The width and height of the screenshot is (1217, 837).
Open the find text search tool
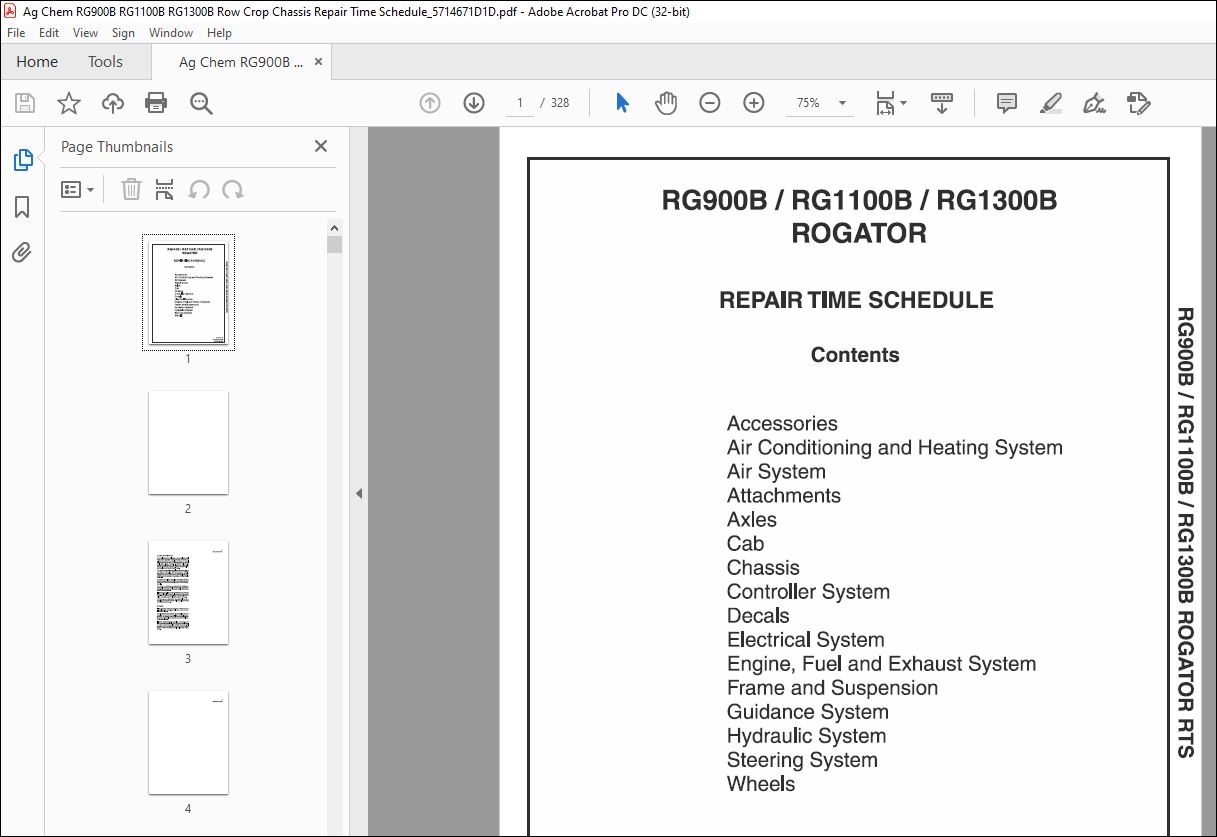click(201, 103)
